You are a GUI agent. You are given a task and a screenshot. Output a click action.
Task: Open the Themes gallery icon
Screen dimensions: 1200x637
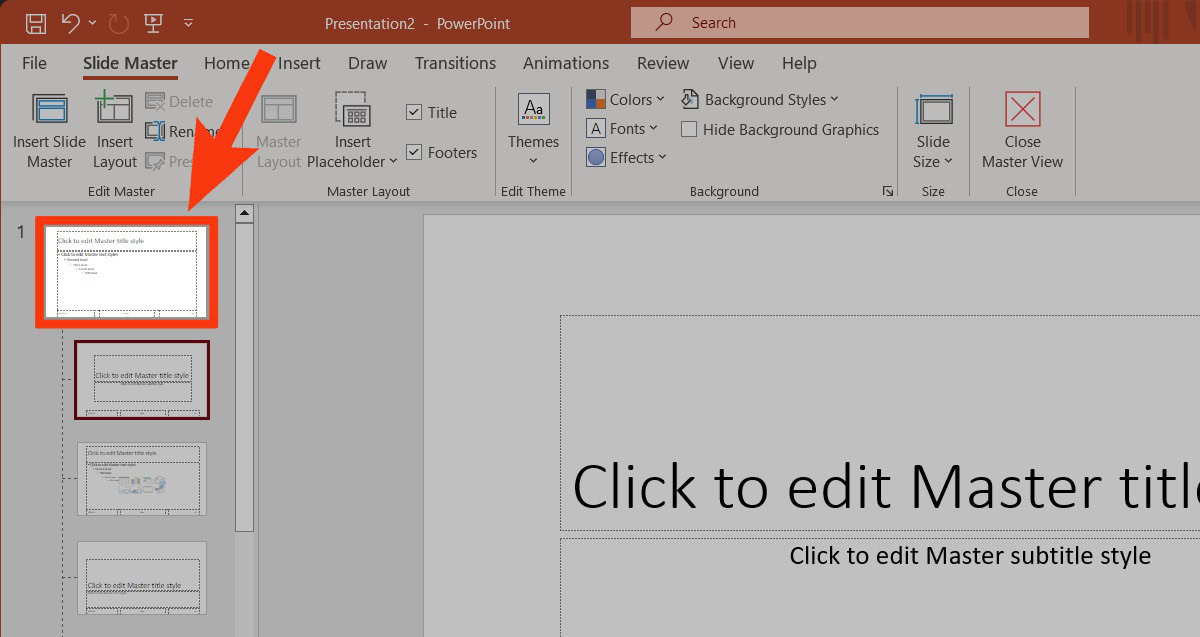click(533, 111)
